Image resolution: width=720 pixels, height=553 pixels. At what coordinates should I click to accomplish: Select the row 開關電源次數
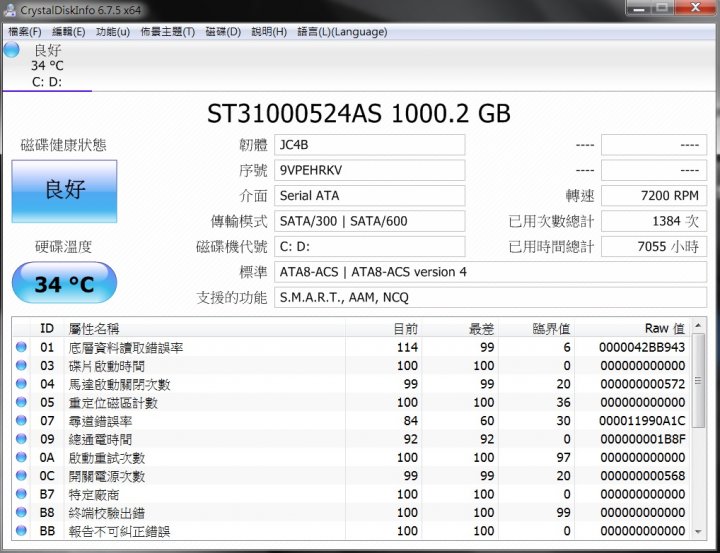(x=351, y=476)
